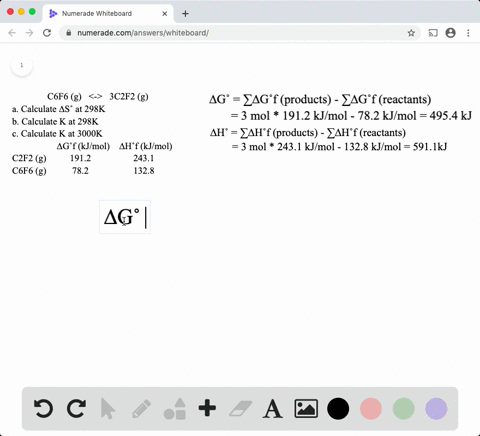Viewport: 480px width, 436px height.
Task: Click the plus add icon in toolbar
Action: pos(207,408)
